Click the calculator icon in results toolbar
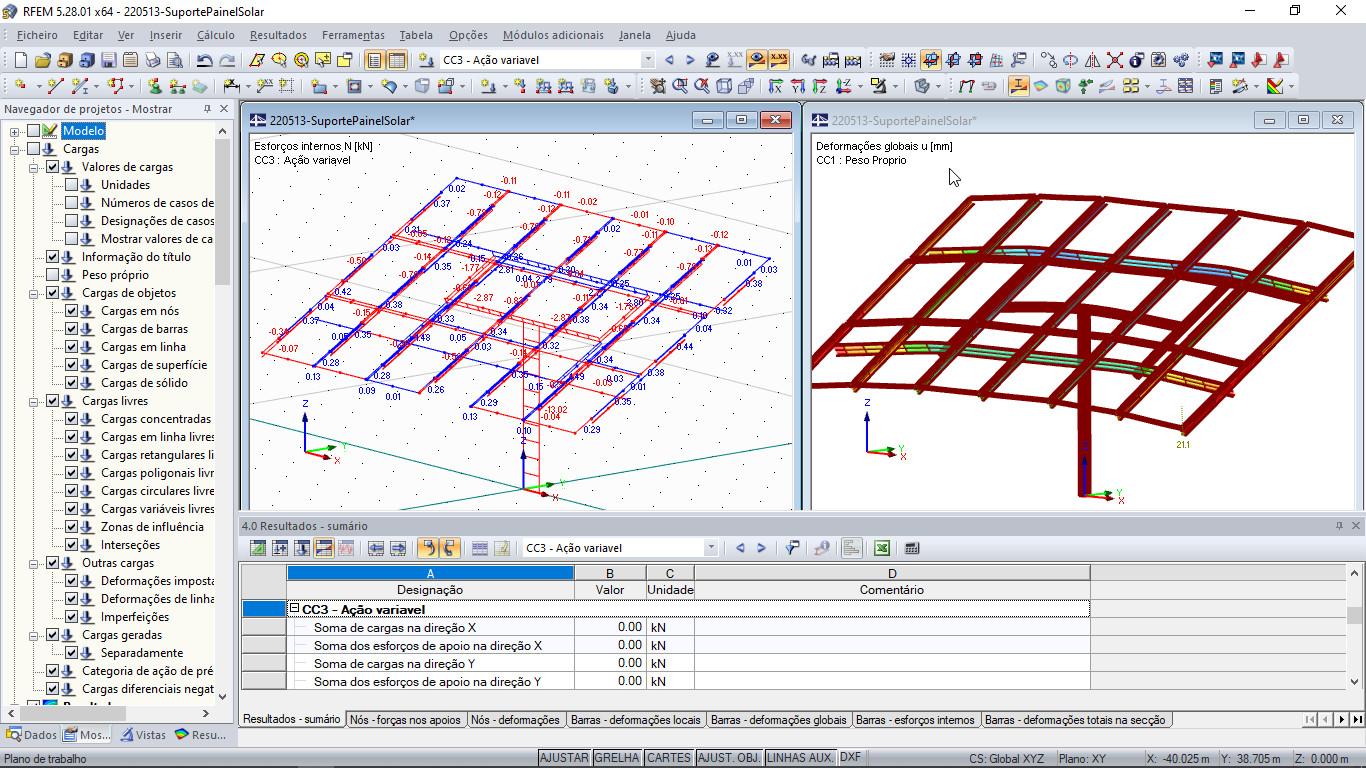Image resolution: width=1366 pixels, height=768 pixels. [x=910, y=548]
